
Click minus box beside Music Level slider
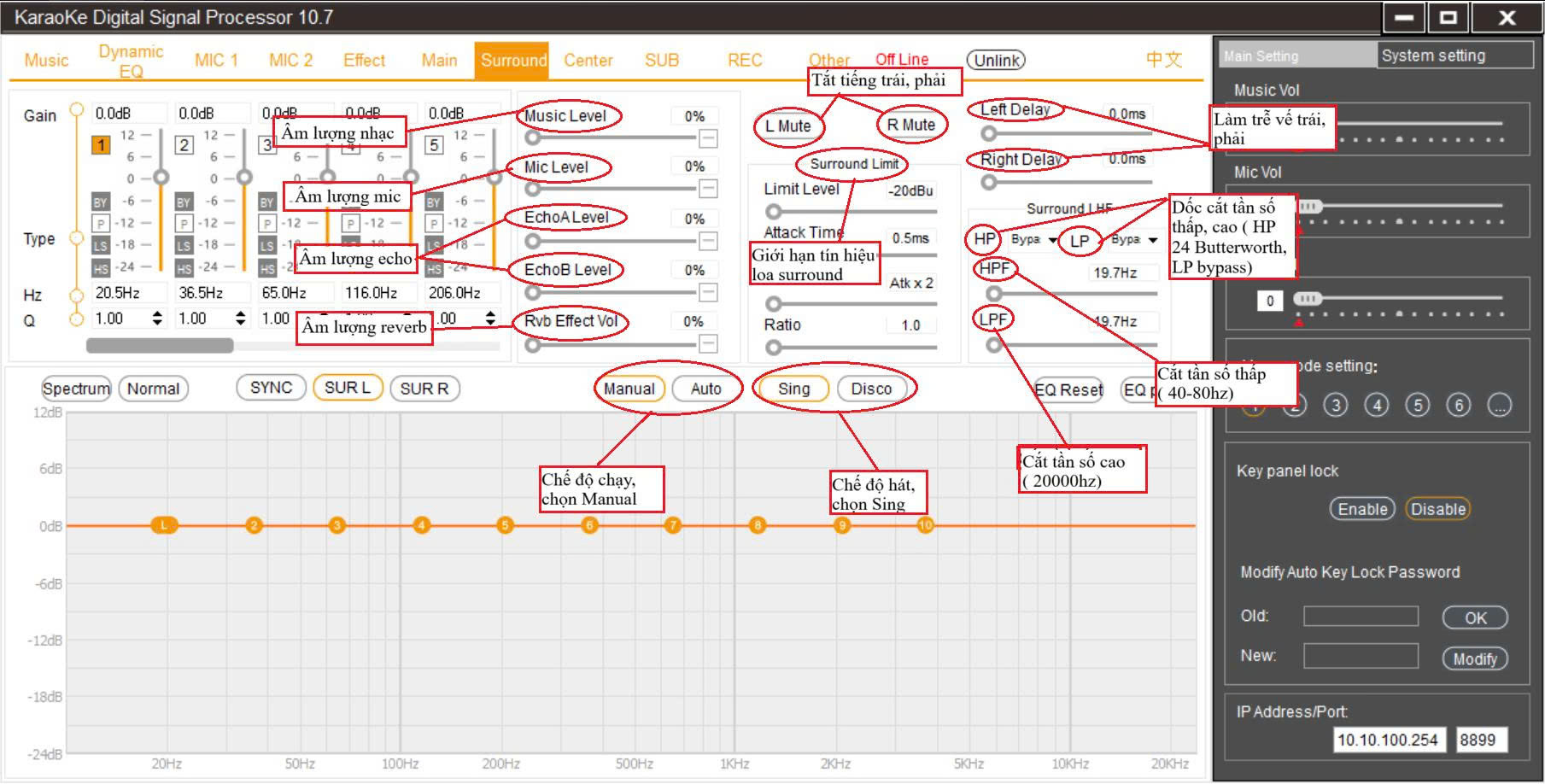tap(708, 137)
